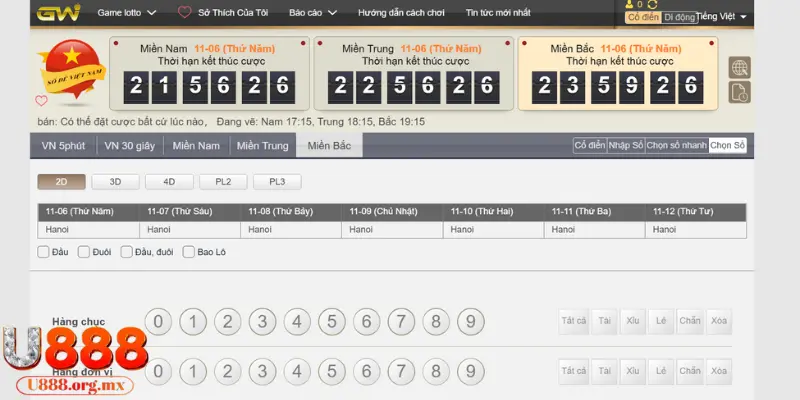This screenshot has height=400, width=800.
Task: Select tens digit 1 in Hàng chục
Action: (x=193, y=322)
